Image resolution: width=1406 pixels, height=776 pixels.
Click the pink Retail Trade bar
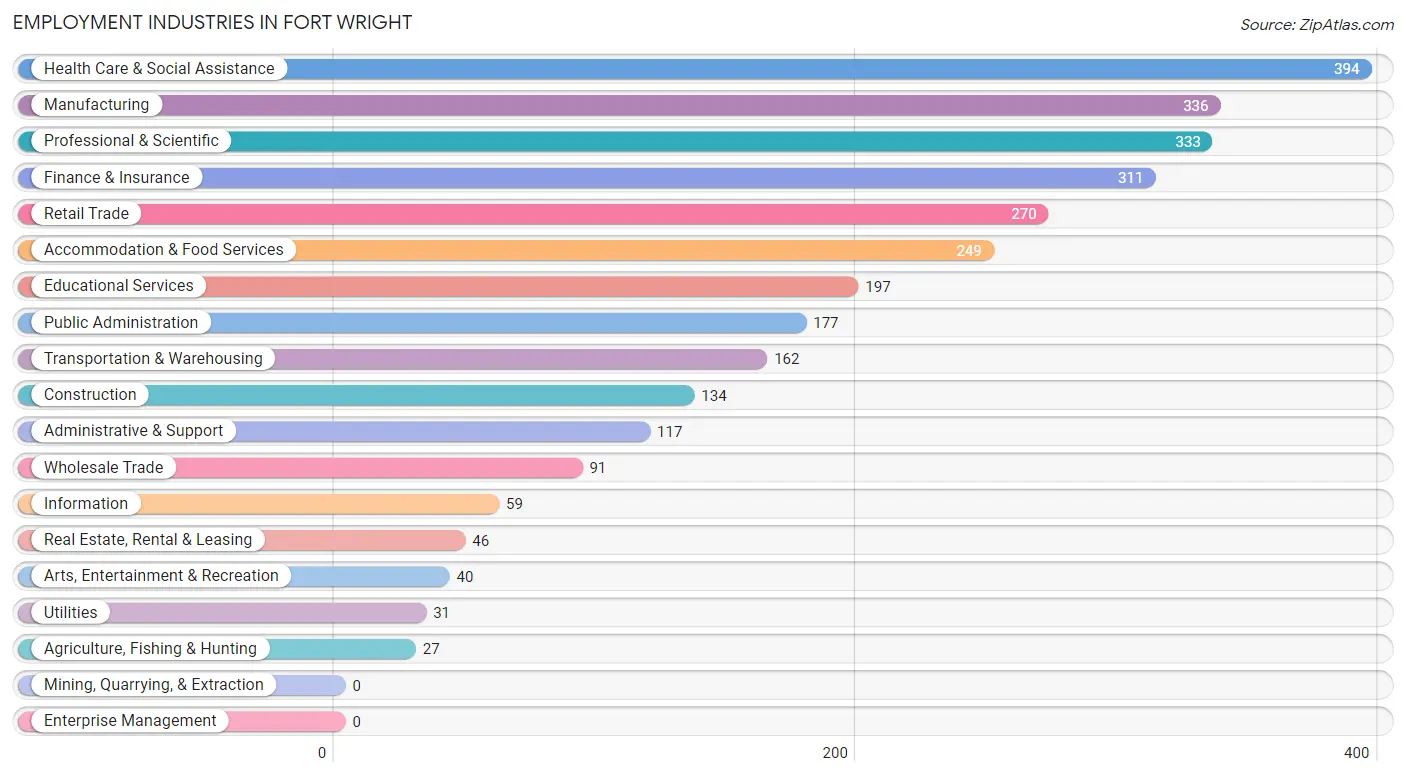(x=533, y=214)
